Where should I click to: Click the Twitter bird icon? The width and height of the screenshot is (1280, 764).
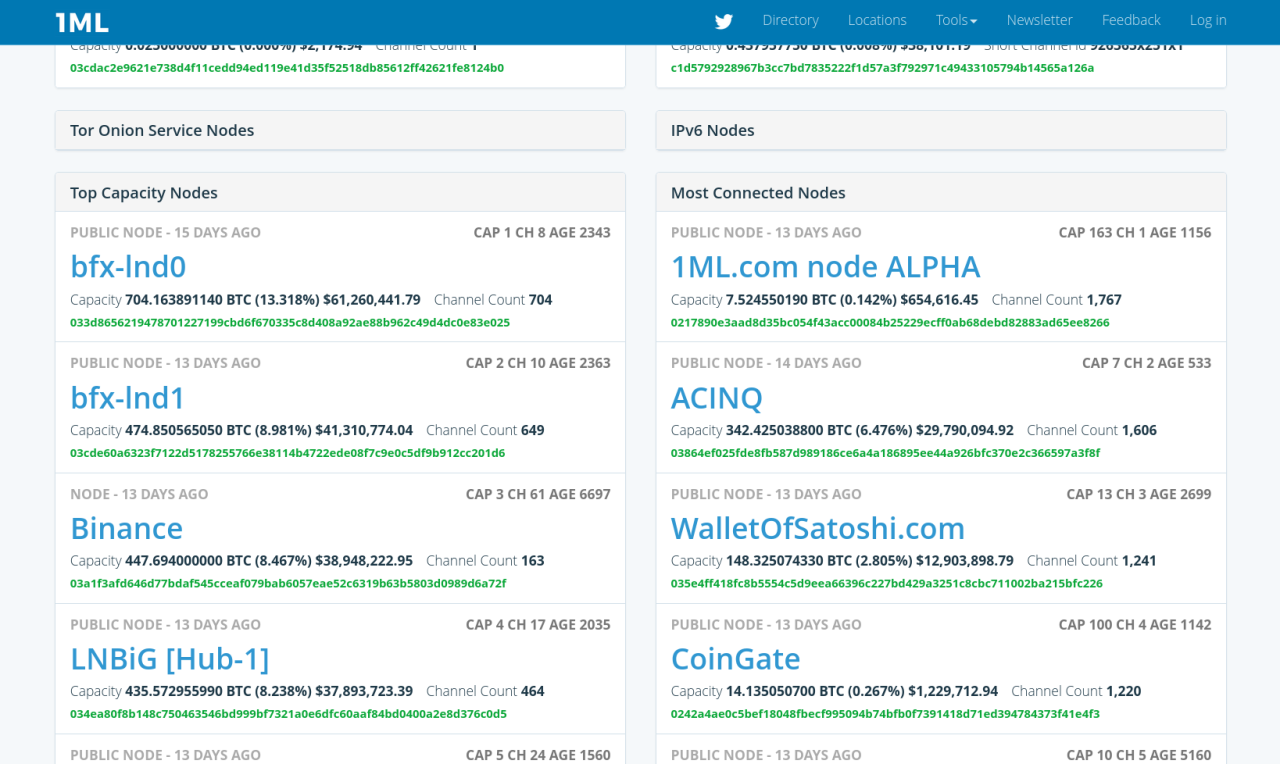click(x=724, y=21)
